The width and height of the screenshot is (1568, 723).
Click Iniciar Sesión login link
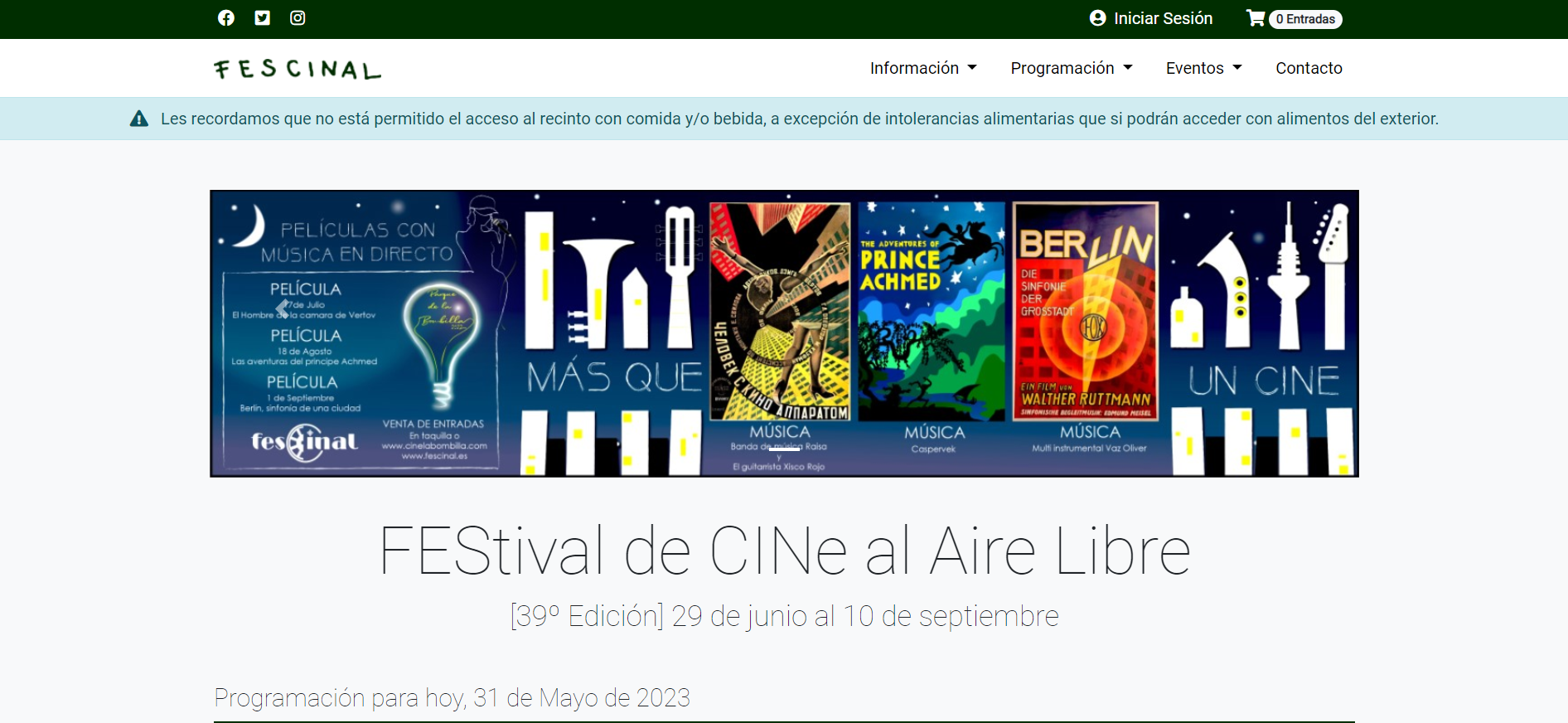click(x=1163, y=18)
